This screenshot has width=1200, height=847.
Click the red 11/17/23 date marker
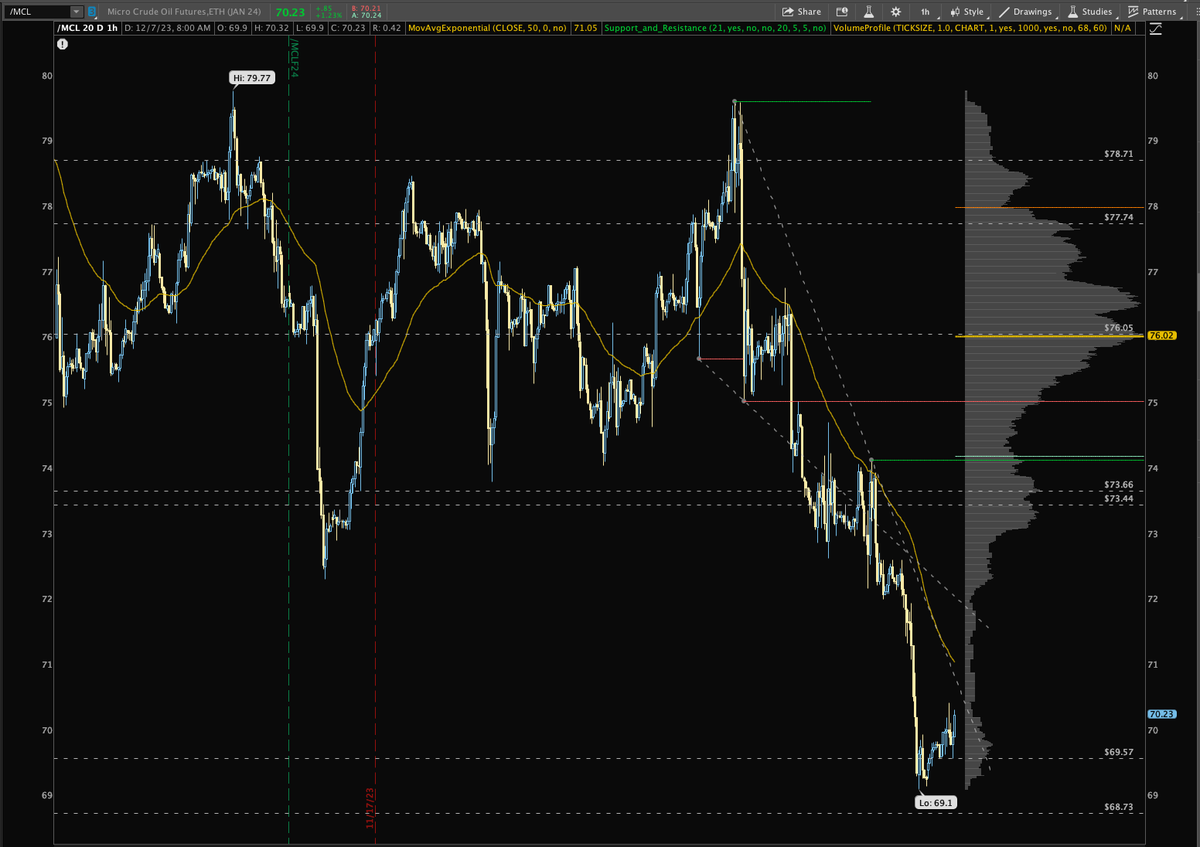pos(369,808)
